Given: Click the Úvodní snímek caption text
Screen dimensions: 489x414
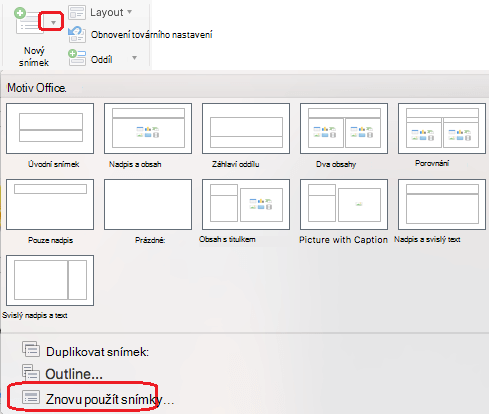Looking at the screenshot, I should [54, 164].
